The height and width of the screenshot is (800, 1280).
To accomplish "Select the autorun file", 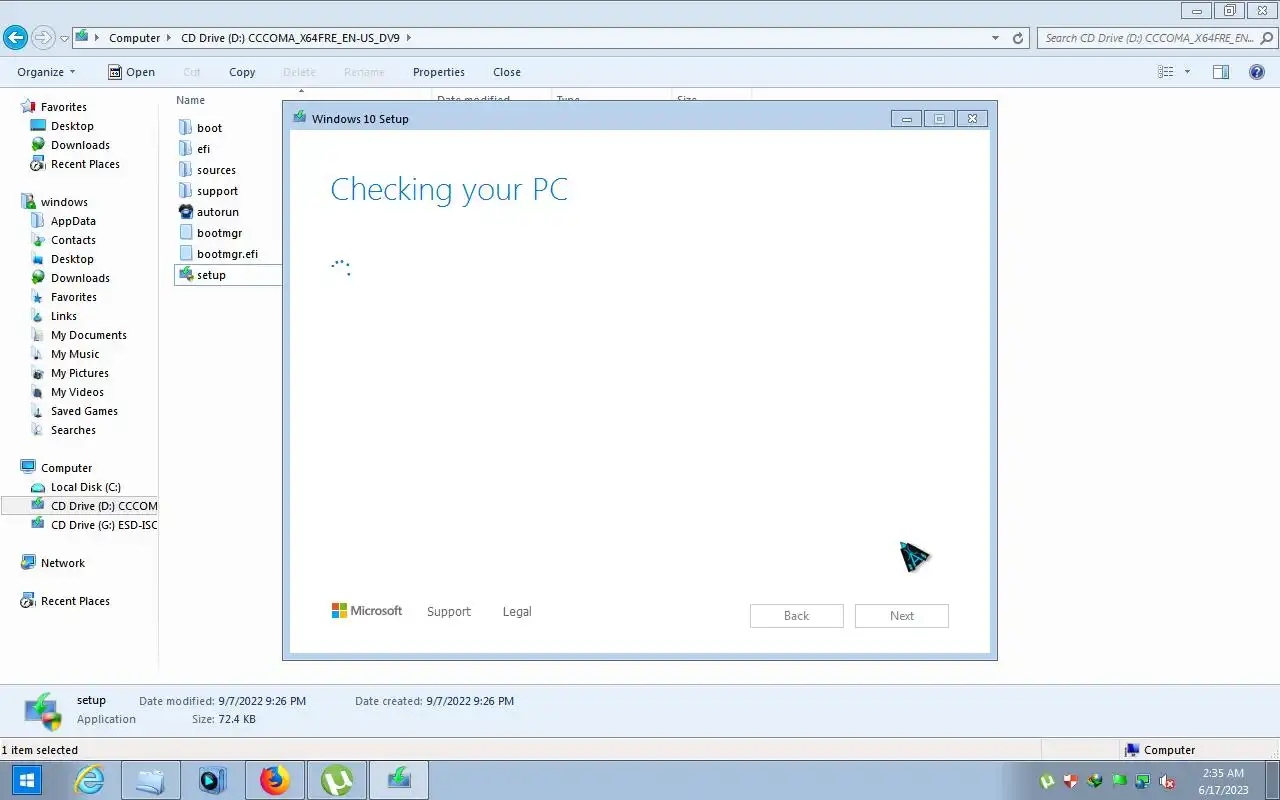I will pos(208,212).
